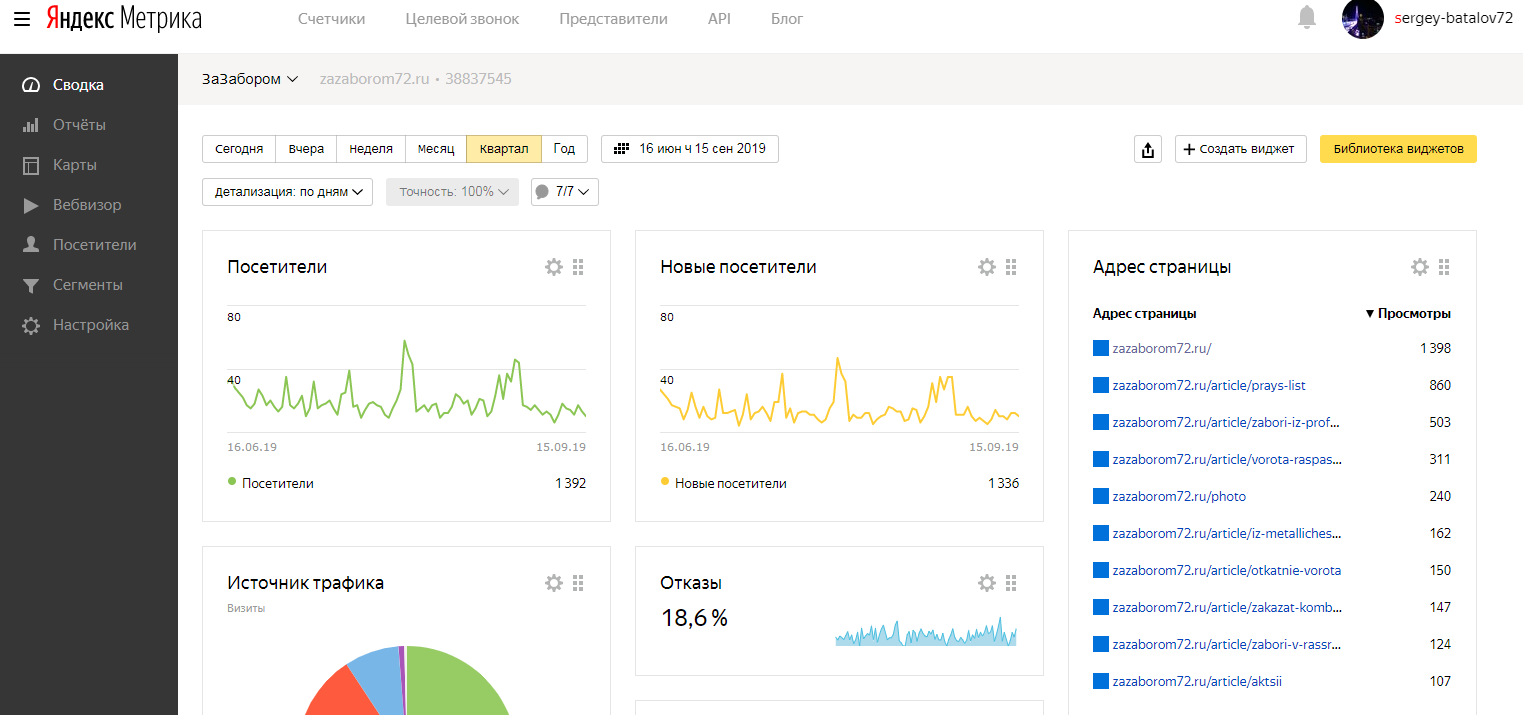Click the blue square beside zazaborom72.ru/photo
The width and height of the screenshot is (1523, 715).
click(1101, 496)
